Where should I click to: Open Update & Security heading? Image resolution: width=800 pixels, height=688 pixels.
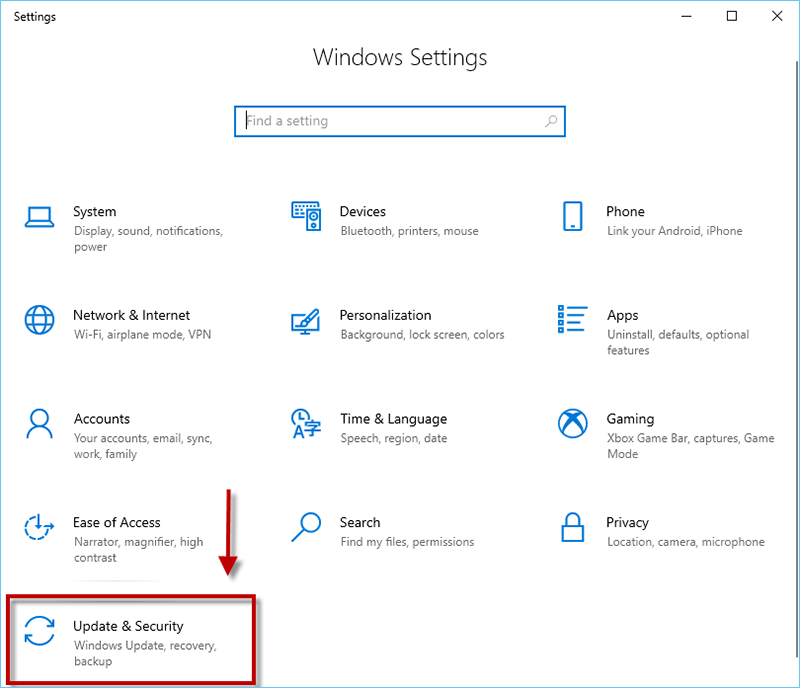pyautogui.click(x=128, y=626)
